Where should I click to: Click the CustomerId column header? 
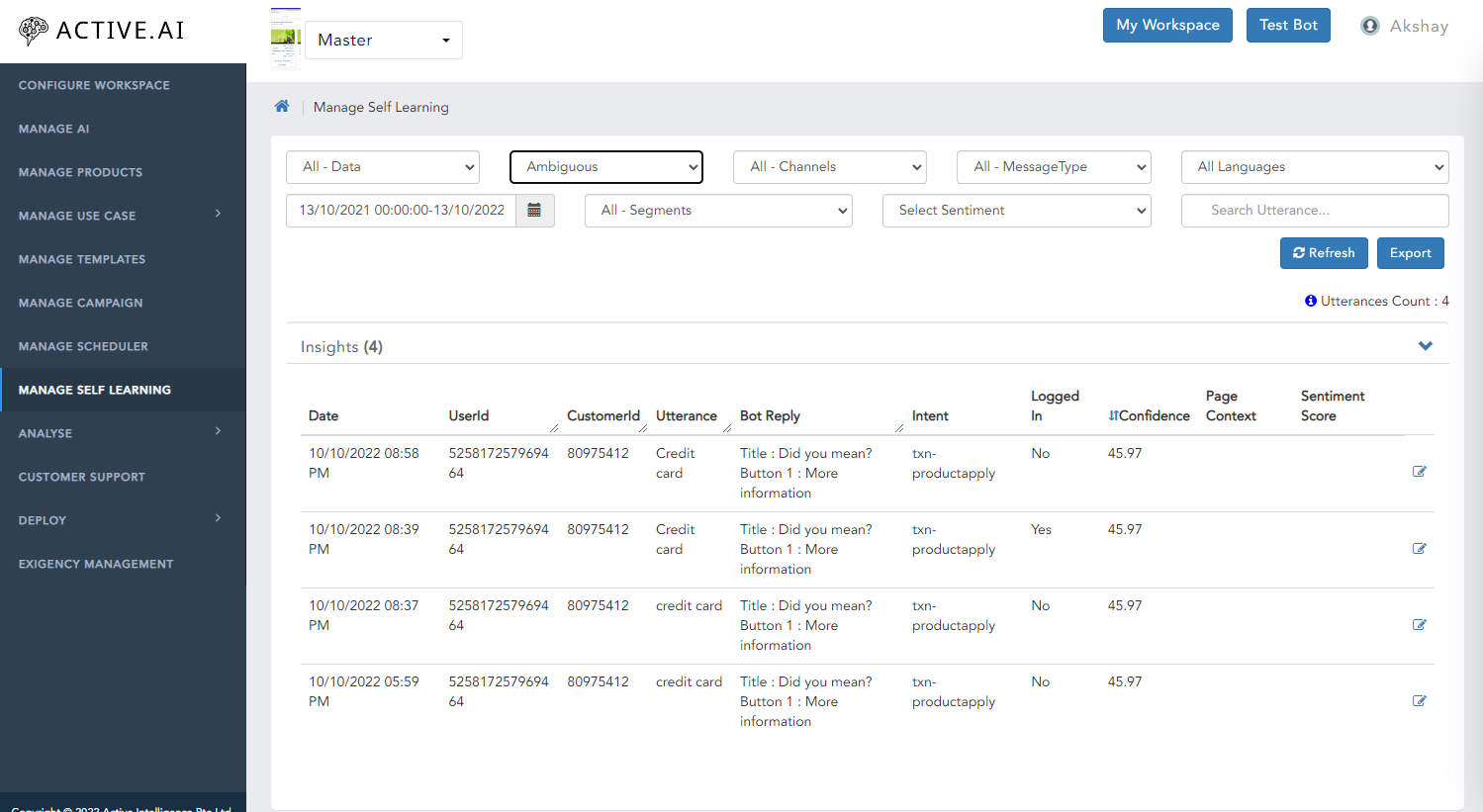[x=603, y=415]
